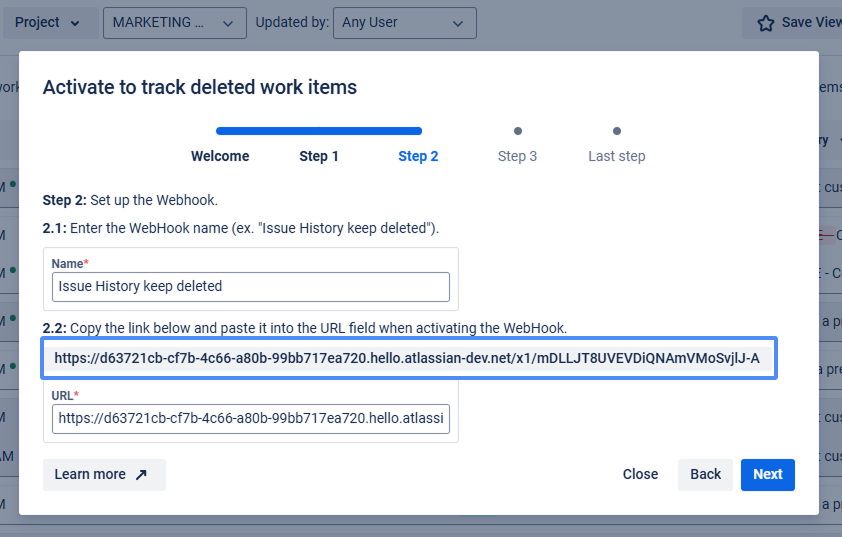Select the highlighted webhook link to copy
The width and height of the screenshot is (842, 537).
tap(408, 358)
